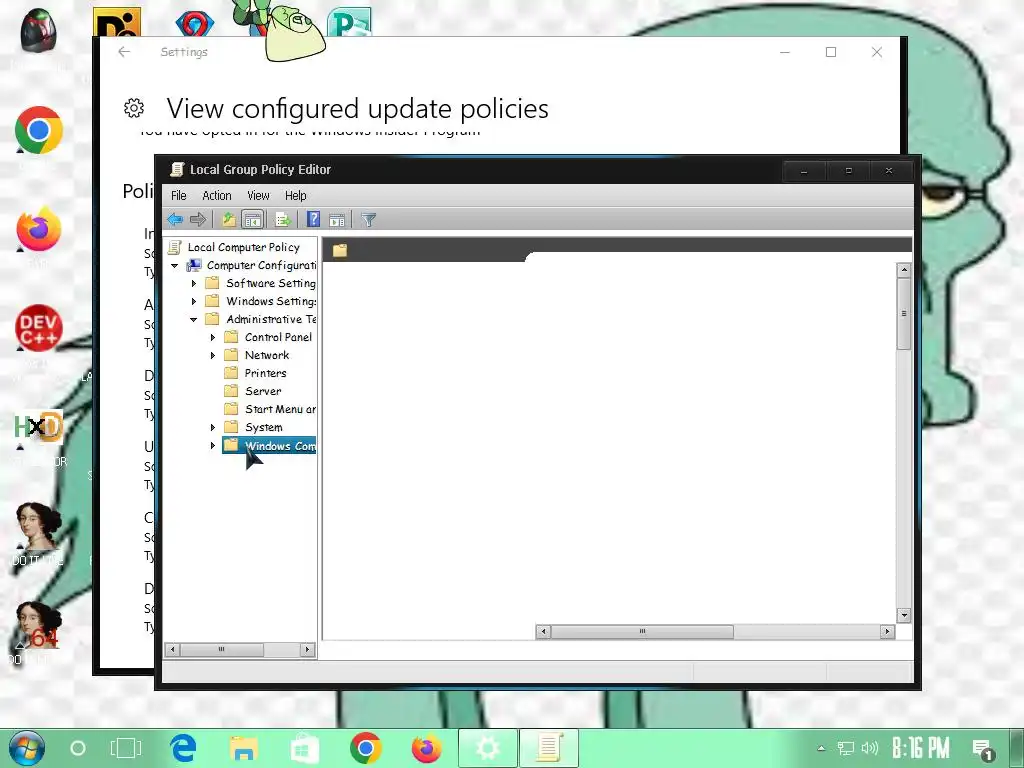This screenshot has height=768, width=1024.
Task: Show hidden system tray icons arrow
Action: 822,748
